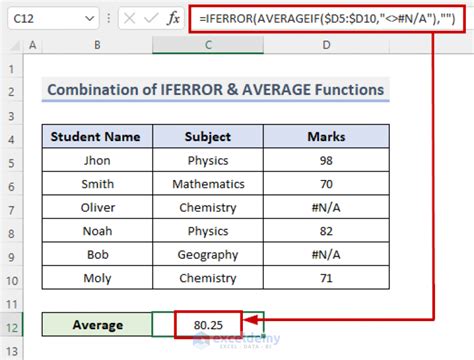Image resolution: width=474 pixels, height=360 pixels.
Task: Click the cell containing 'Bob'
Action: pyautogui.click(x=97, y=254)
